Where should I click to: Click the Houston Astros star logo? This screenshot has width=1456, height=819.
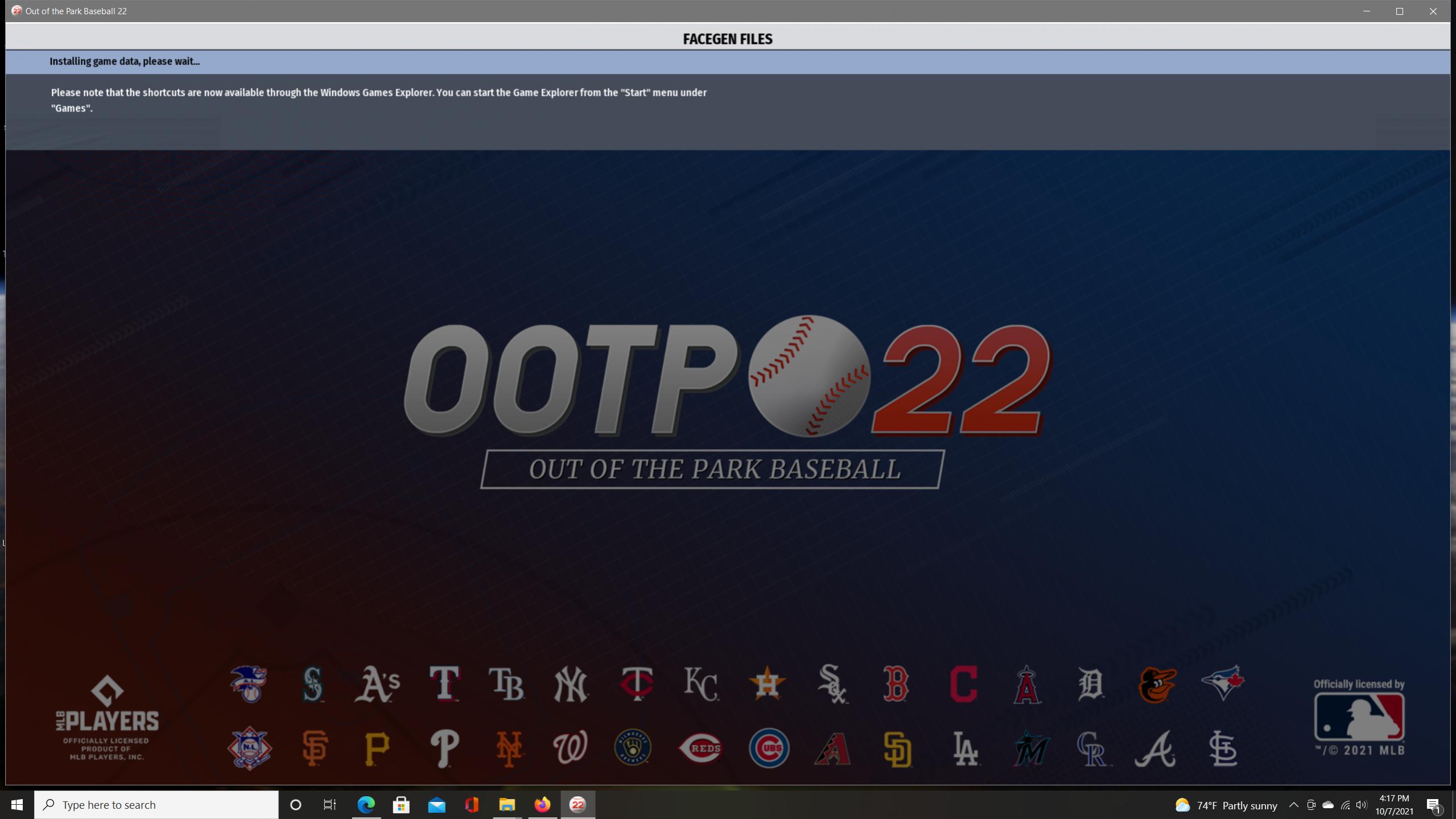(767, 684)
